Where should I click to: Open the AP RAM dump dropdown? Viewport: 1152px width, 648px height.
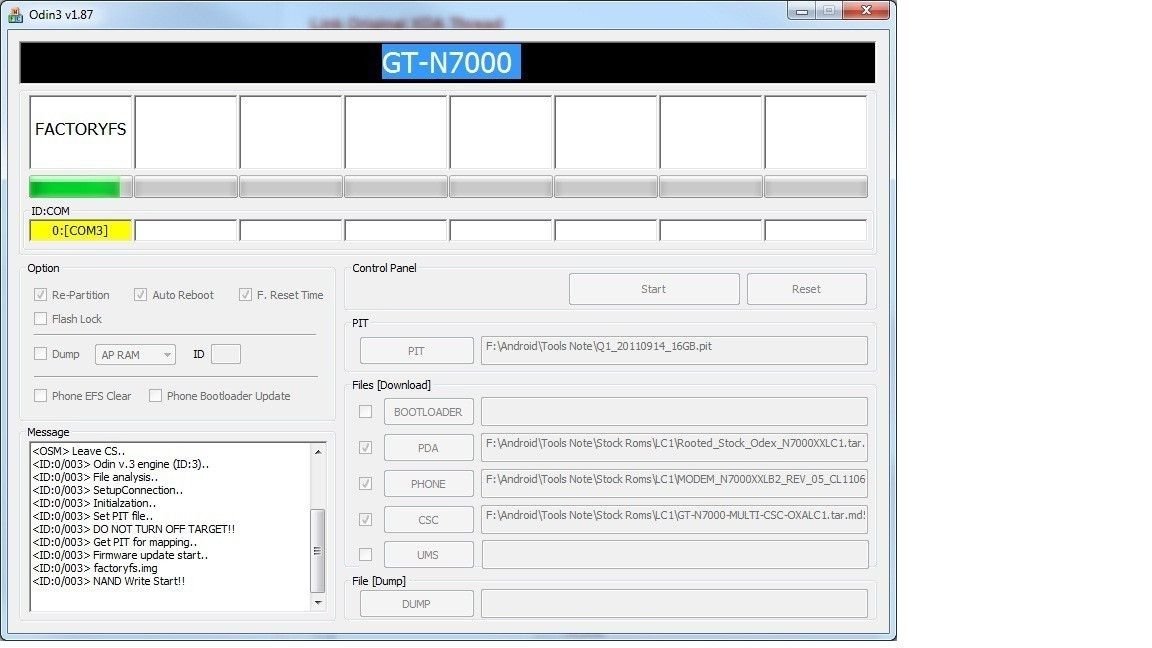coord(135,355)
